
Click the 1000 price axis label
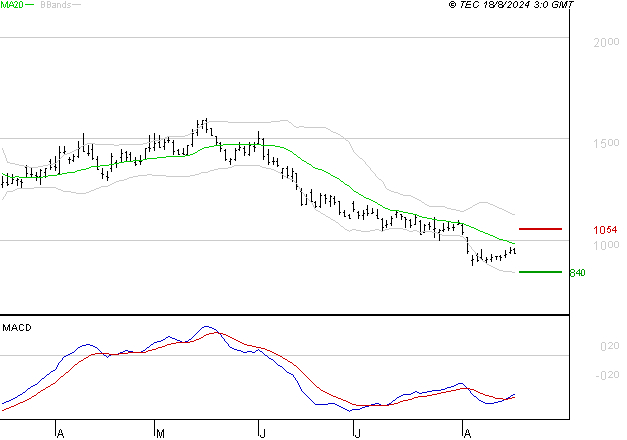click(x=606, y=245)
